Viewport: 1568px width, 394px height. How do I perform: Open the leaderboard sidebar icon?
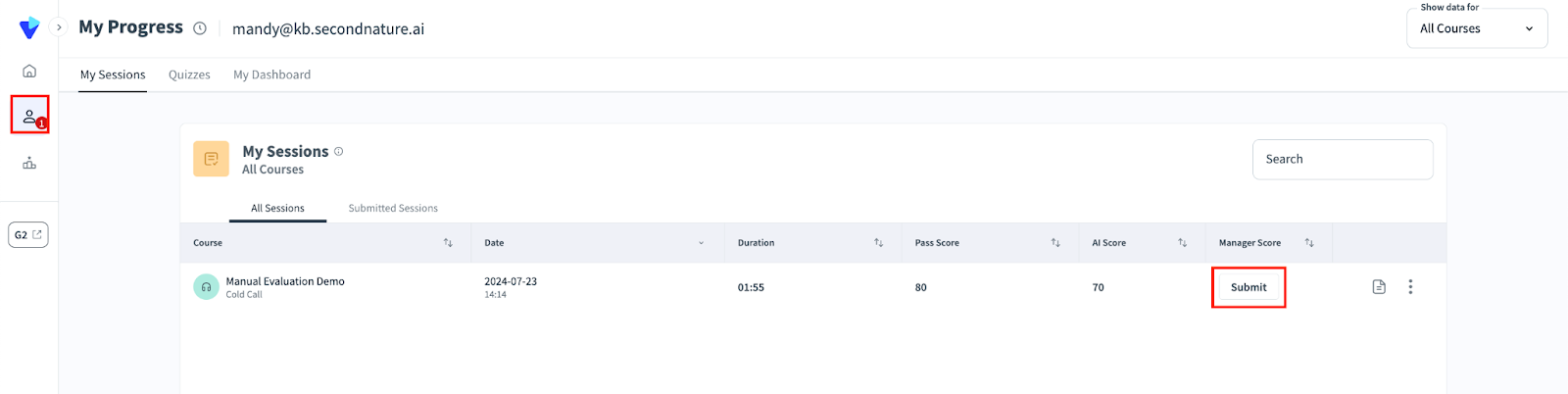click(29, 163)
